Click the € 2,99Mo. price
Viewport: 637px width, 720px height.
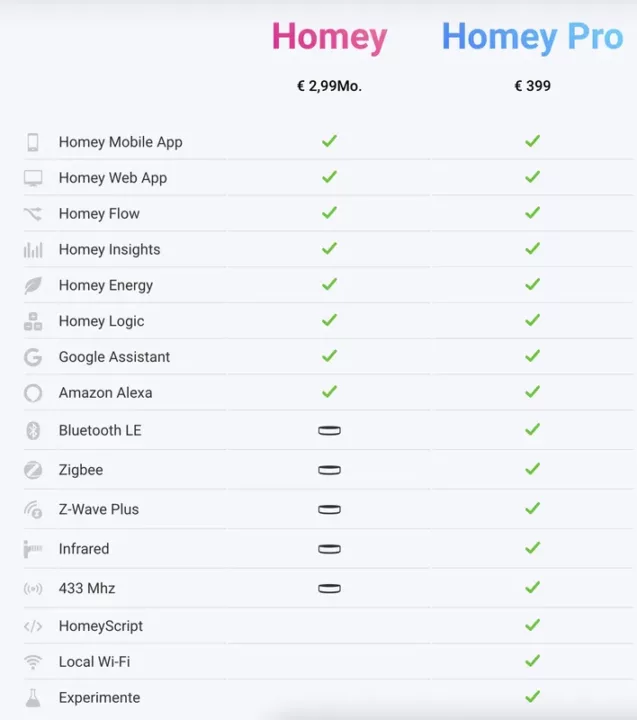(x=329, y=86)
